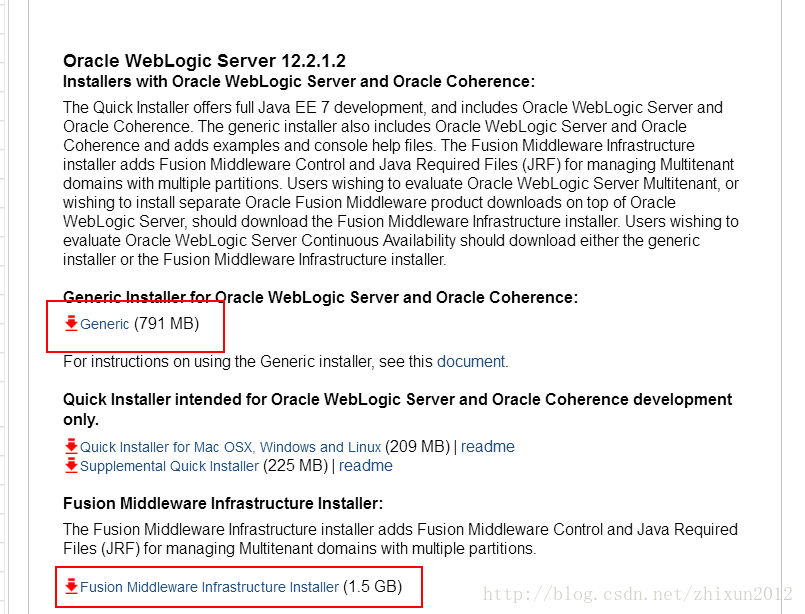This screenshot has width=805, height=614.
Task: Click the download icon for Quick Installer
Action: [x=71, y=446]
